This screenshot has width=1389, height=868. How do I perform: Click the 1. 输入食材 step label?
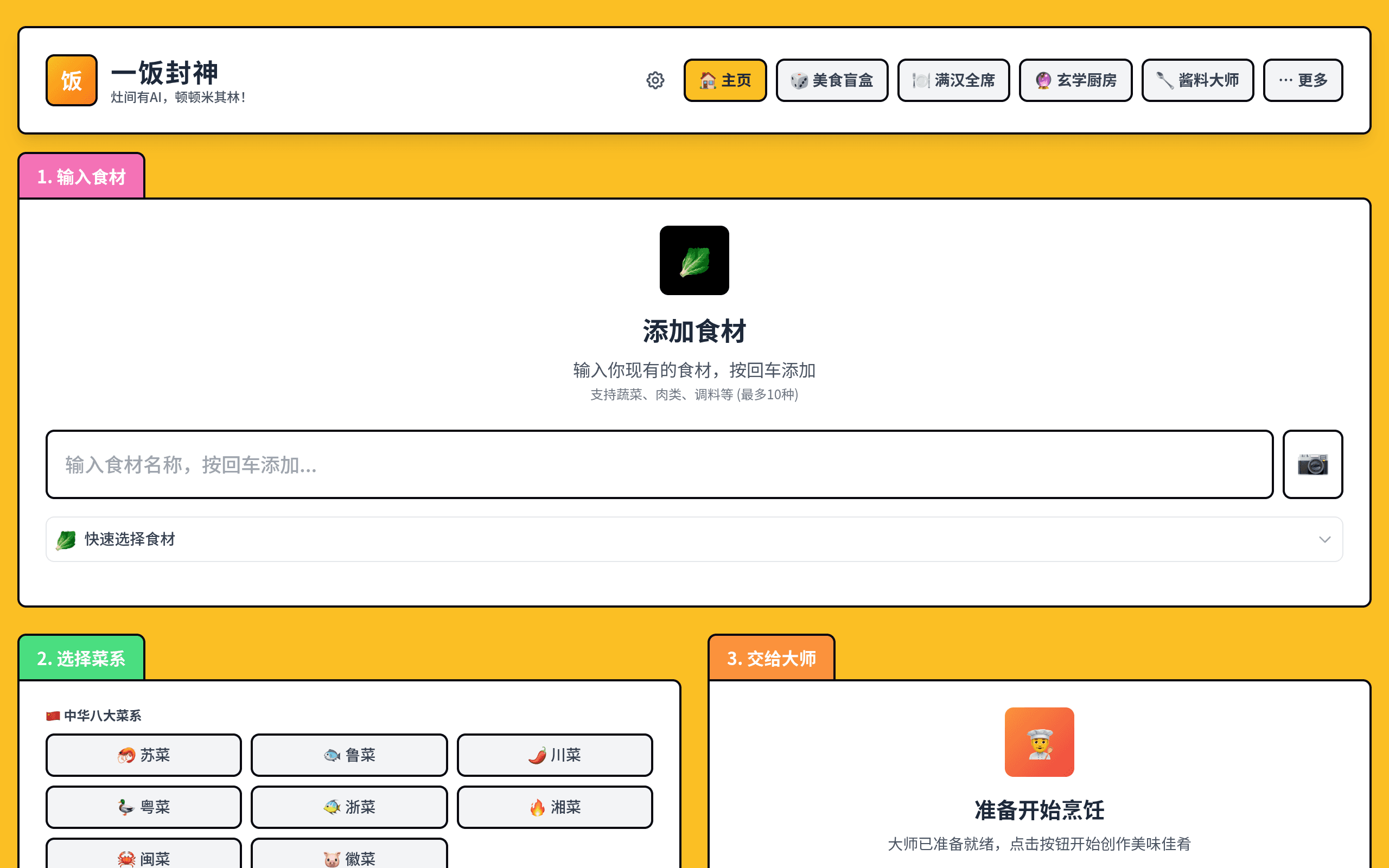[81, 176]
